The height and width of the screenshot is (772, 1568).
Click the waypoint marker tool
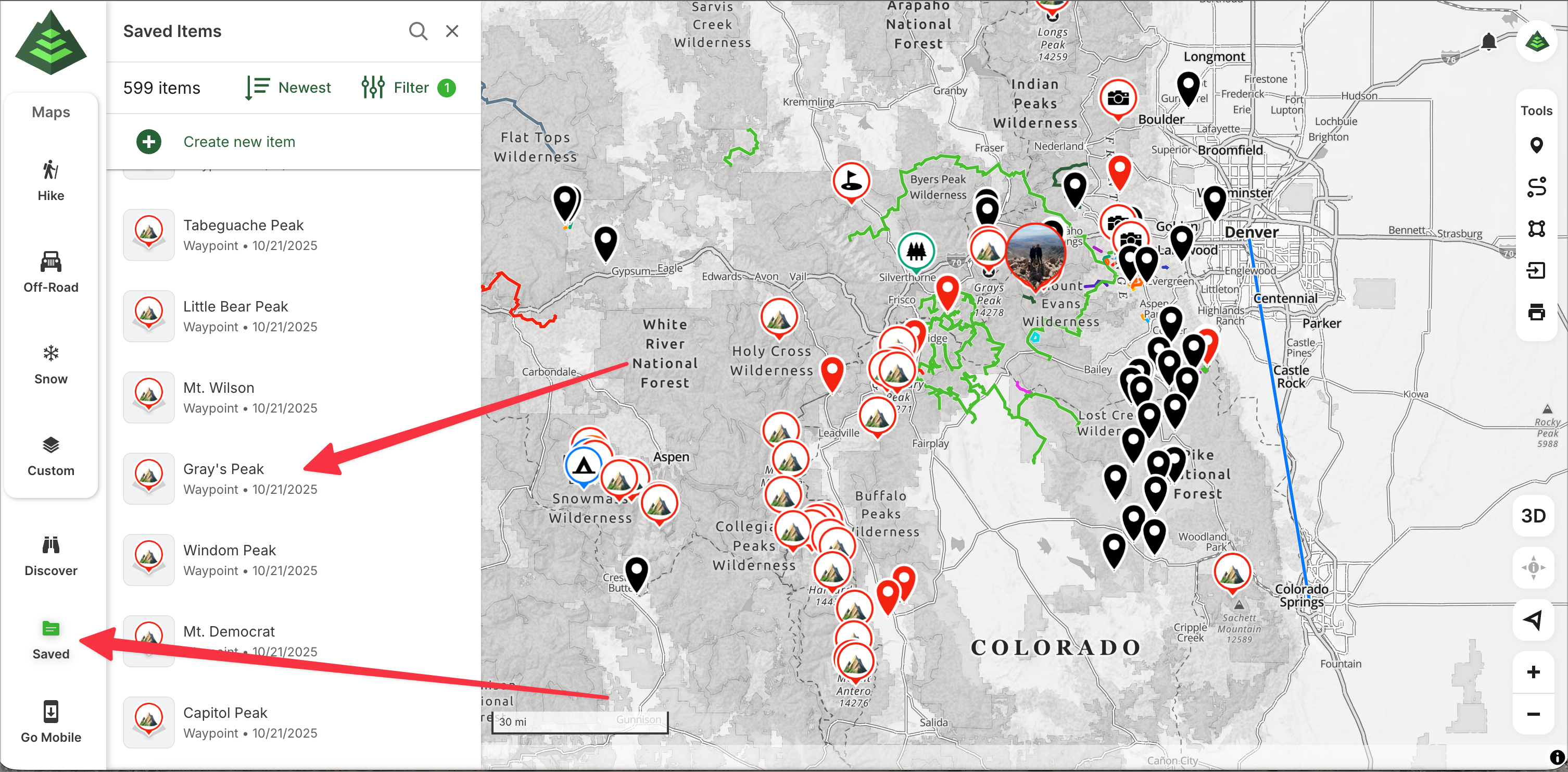pyautogui.click(x=1536, y=145)
